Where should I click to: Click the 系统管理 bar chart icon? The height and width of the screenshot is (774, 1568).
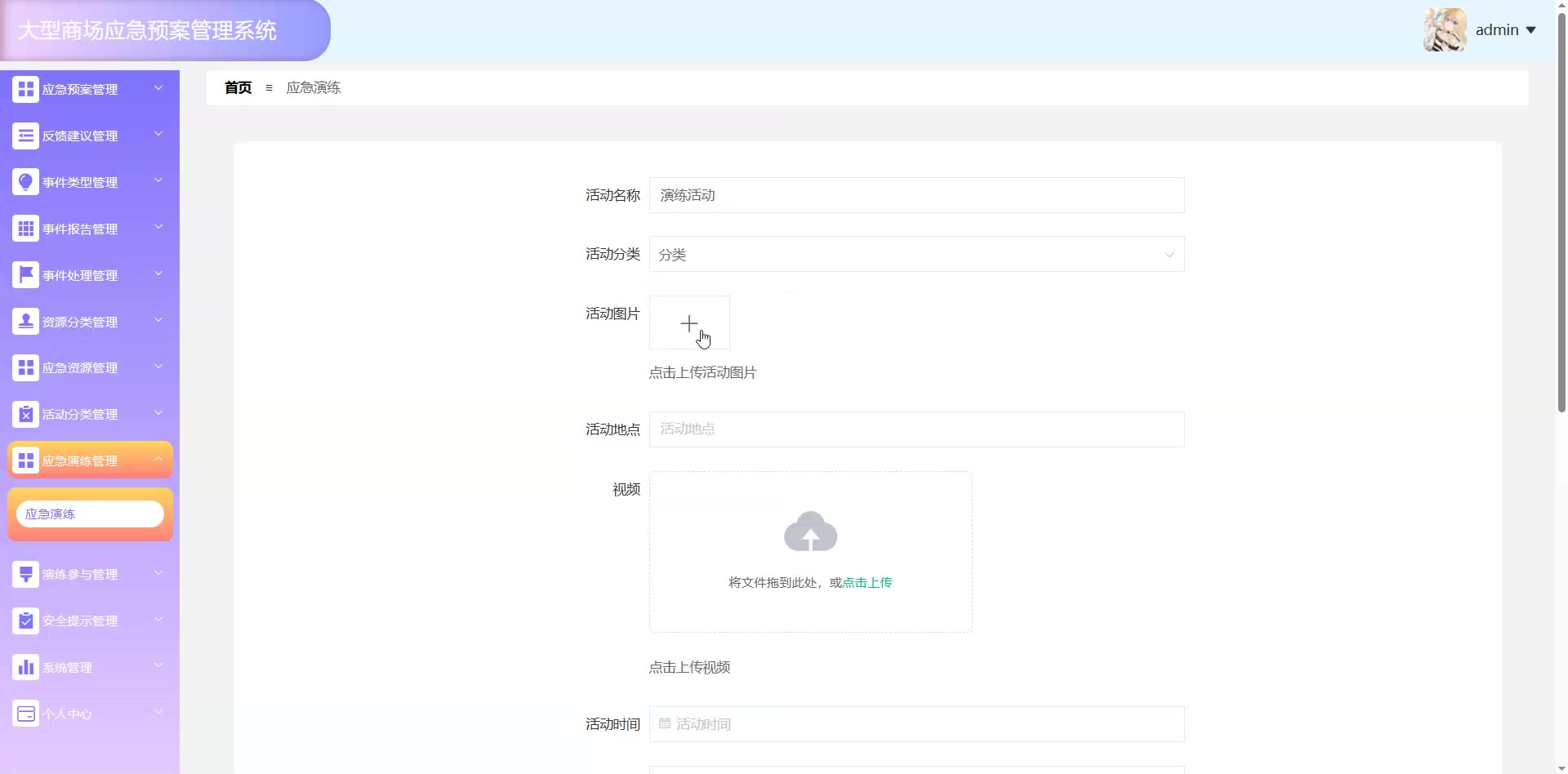point(25,668)
